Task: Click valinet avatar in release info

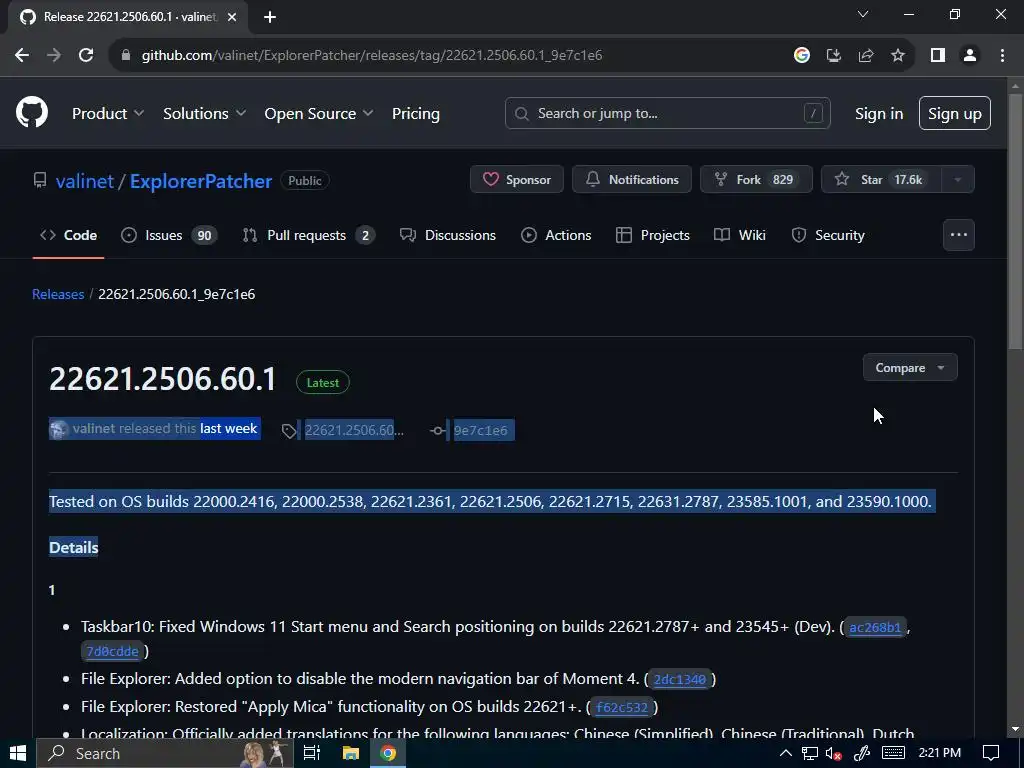Action: click(58, 429)
